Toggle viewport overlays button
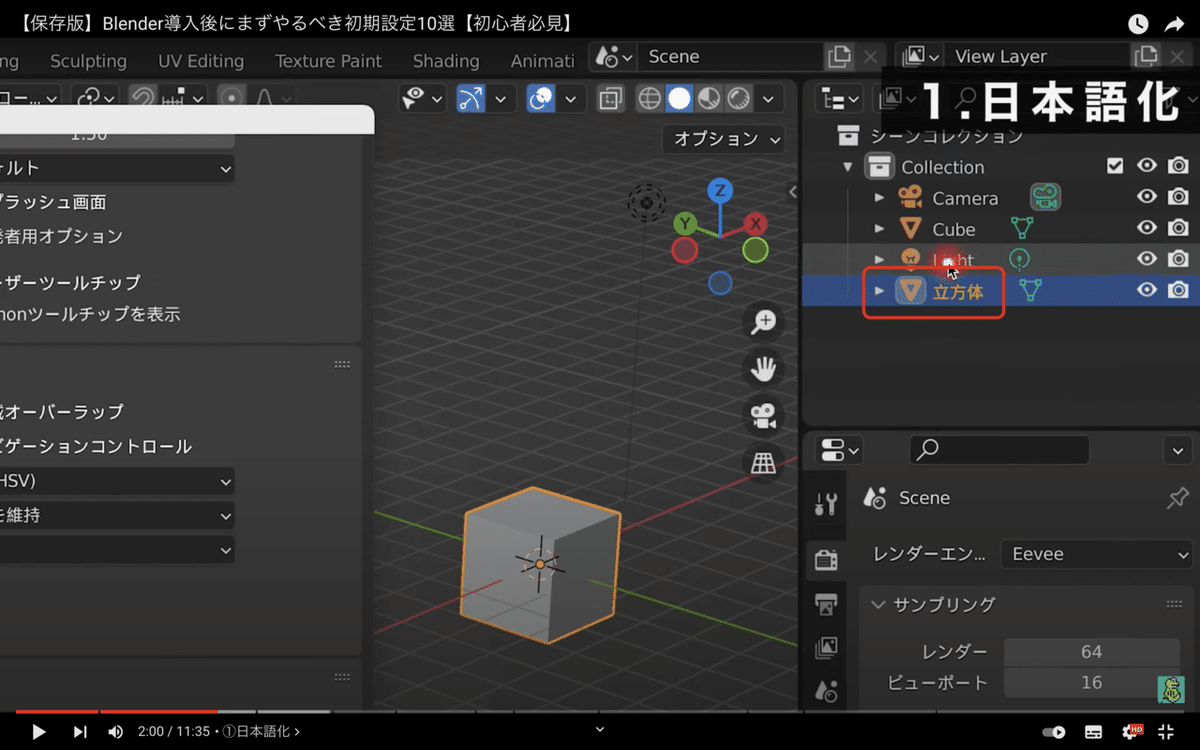1200x750 pixels. [541, 98]
